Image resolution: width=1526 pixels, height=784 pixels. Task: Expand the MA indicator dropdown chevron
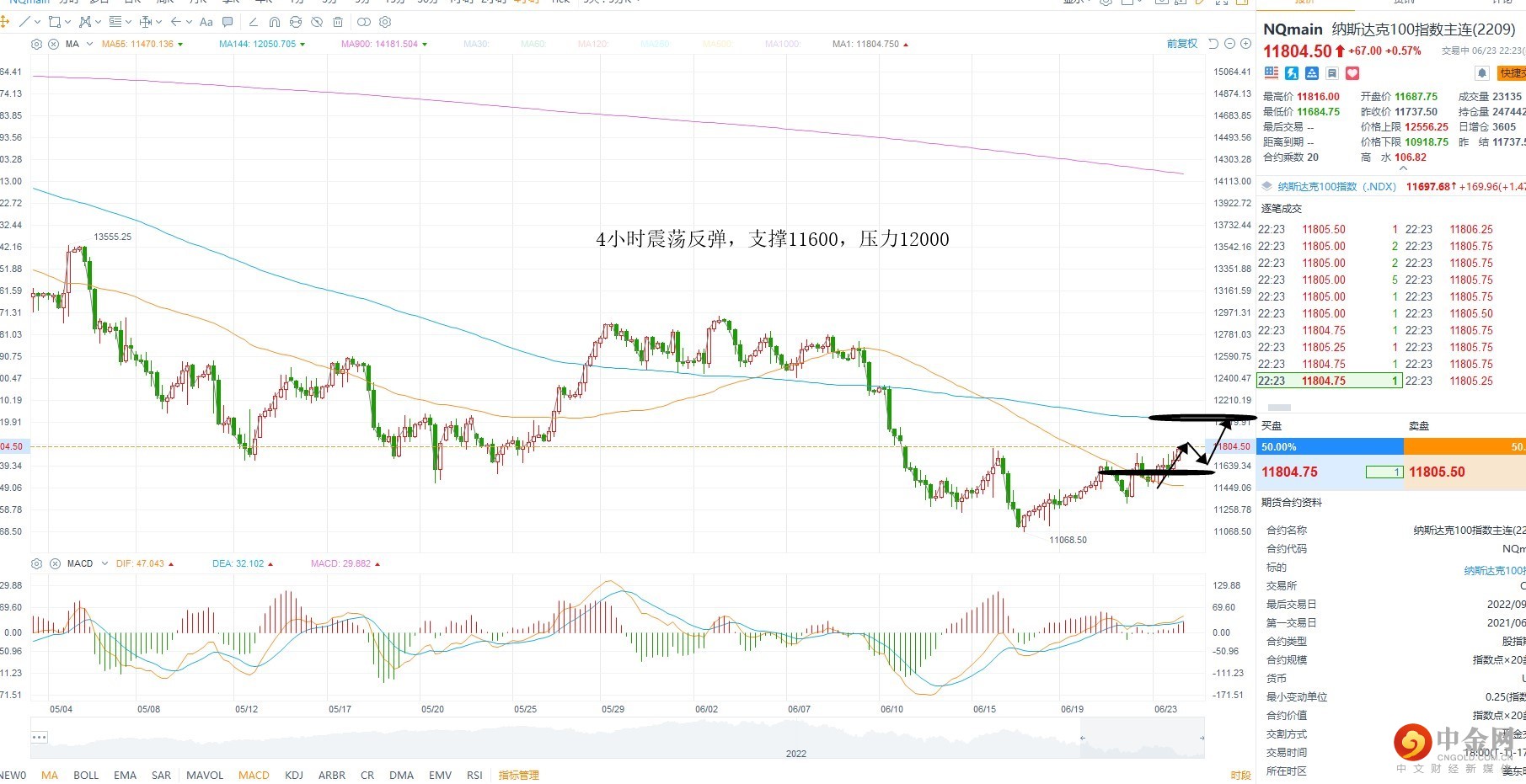point(89,44)
